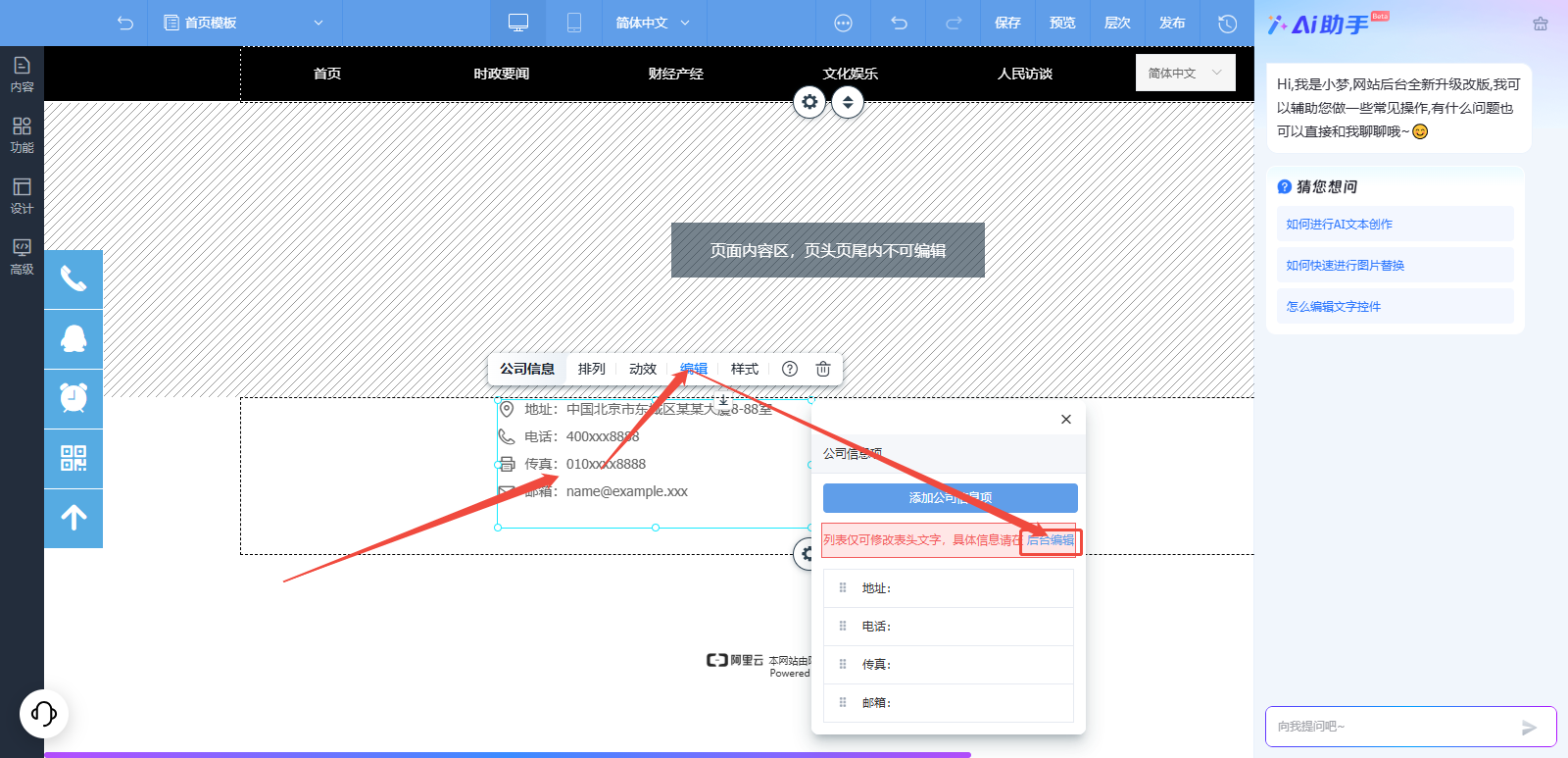Open the 简体中文 language dropdown in toolbar
The width and height of the screenshot is (1568, 758).
(x=653, y=23)
